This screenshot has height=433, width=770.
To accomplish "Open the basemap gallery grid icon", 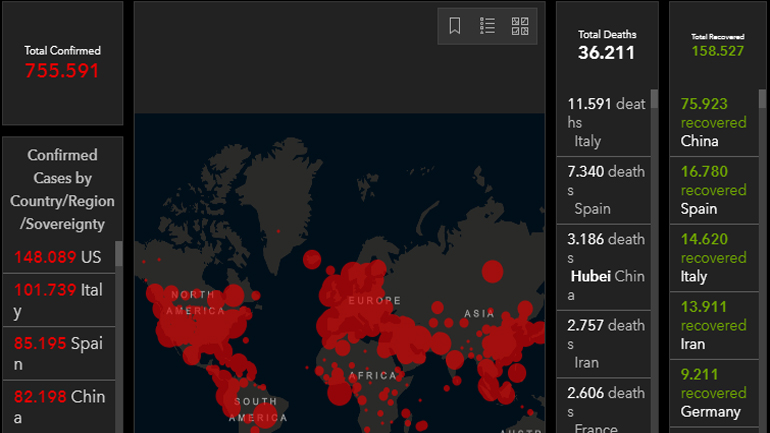I will 520,26.
